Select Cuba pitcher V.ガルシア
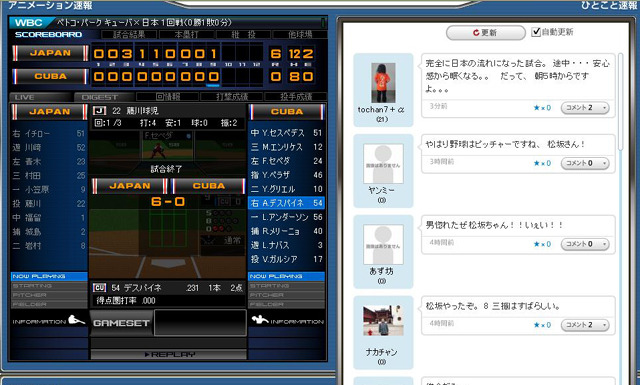 click(x=287, y=259)
